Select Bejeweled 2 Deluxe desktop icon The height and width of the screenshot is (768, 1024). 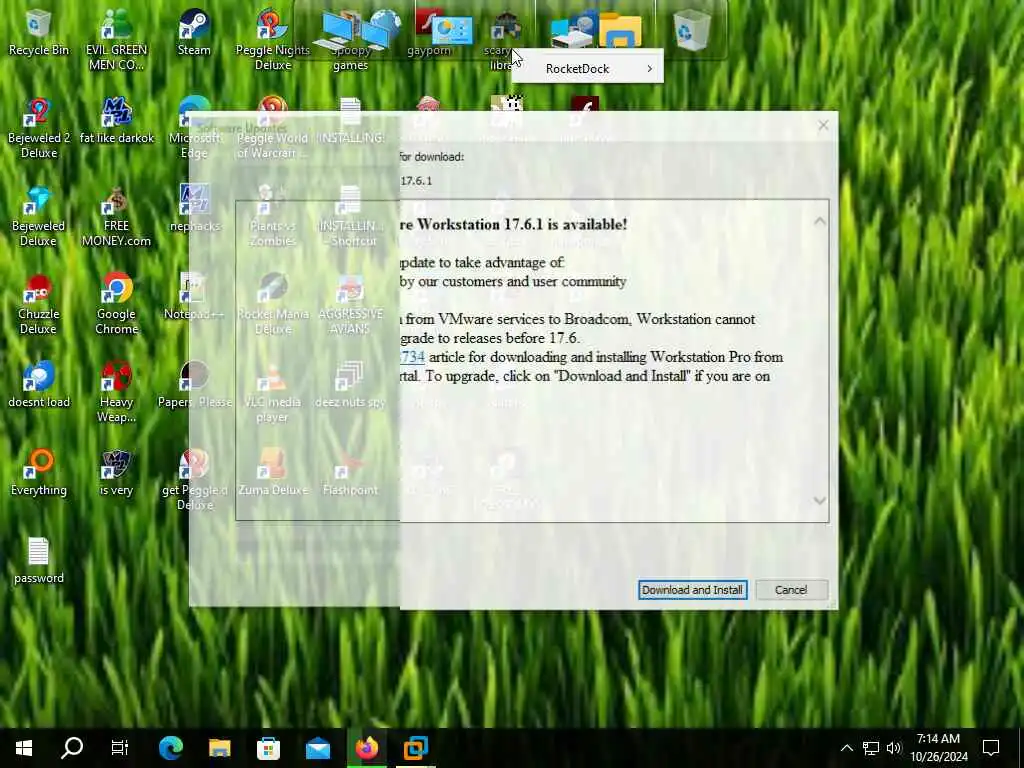pos(38,127)
